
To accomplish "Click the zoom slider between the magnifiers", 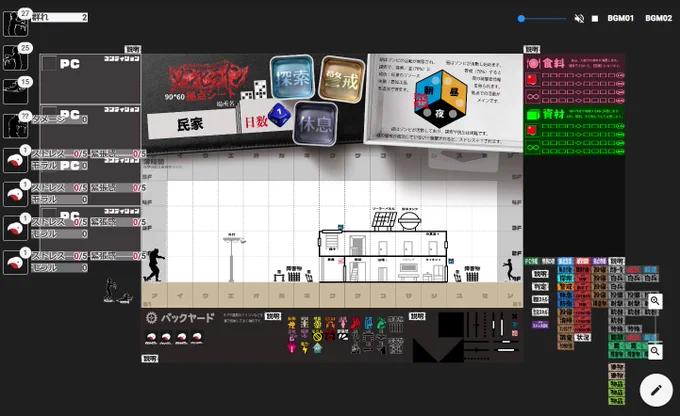I will (x=655, y=326).
